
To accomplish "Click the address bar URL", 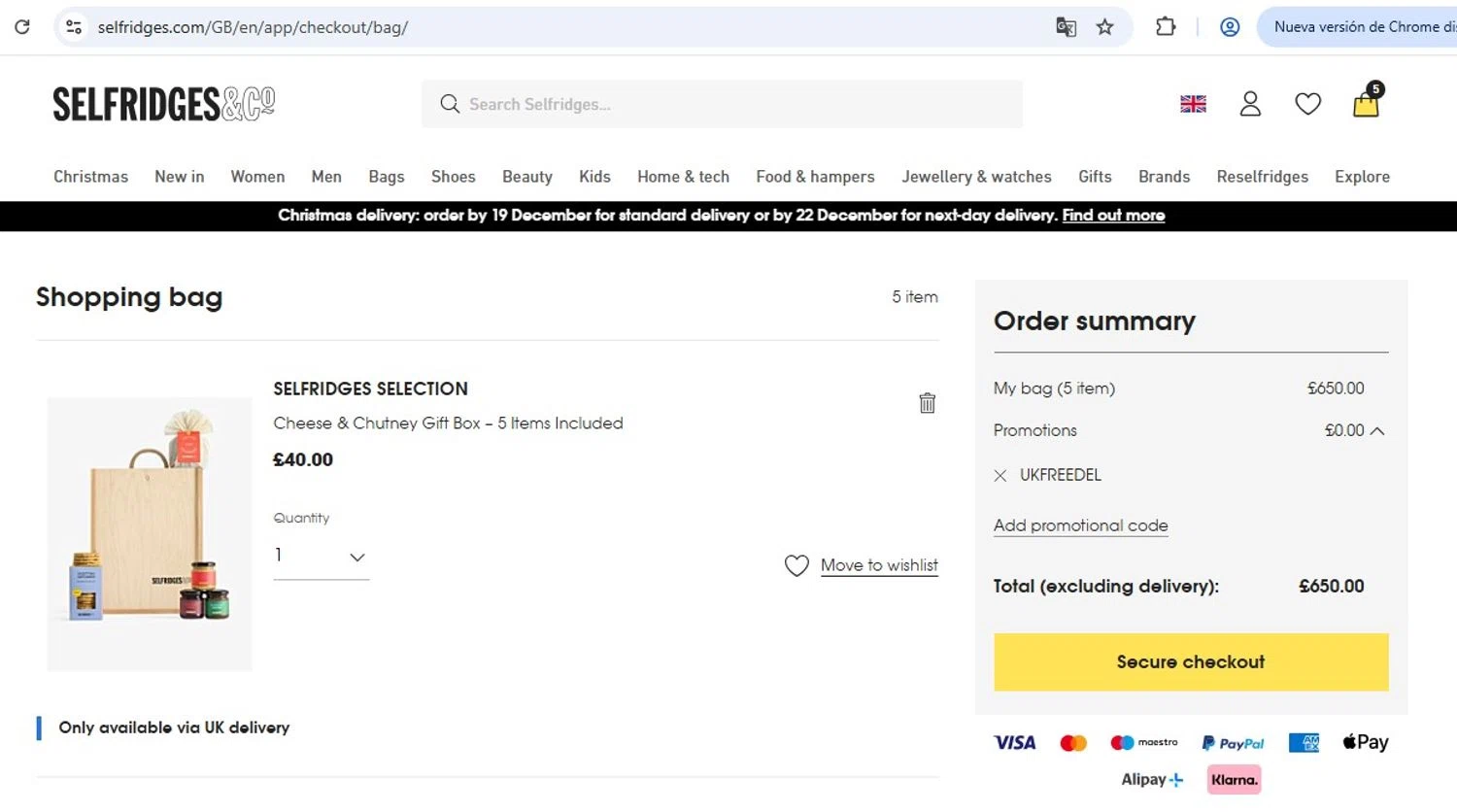I will [253, 27].
